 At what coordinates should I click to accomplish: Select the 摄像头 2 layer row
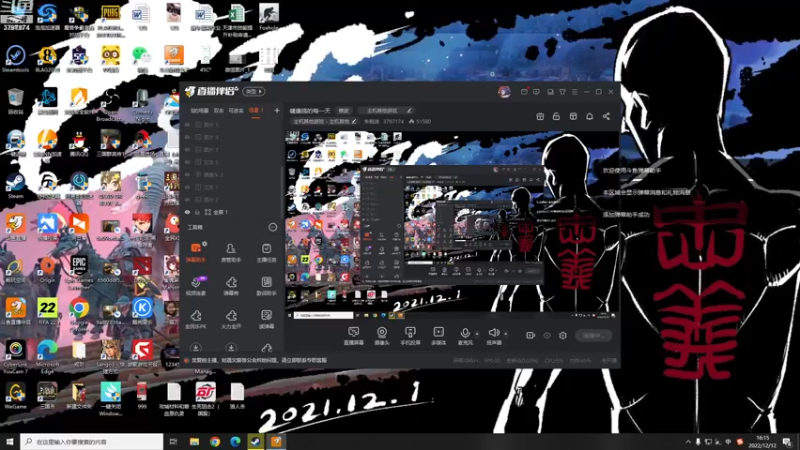click(x=231, y=174)
